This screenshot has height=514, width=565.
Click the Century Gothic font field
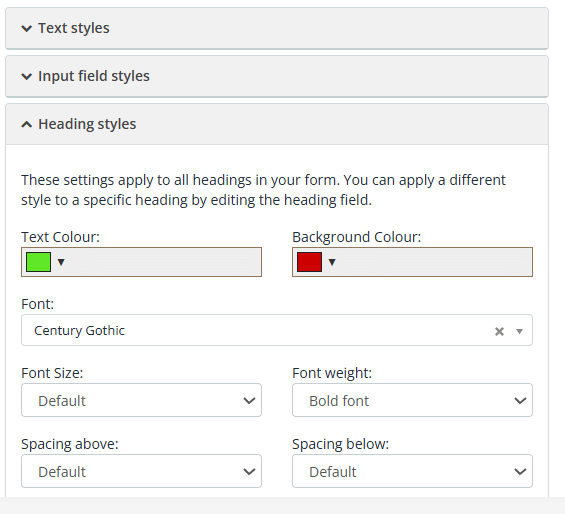tap(277, 330)
